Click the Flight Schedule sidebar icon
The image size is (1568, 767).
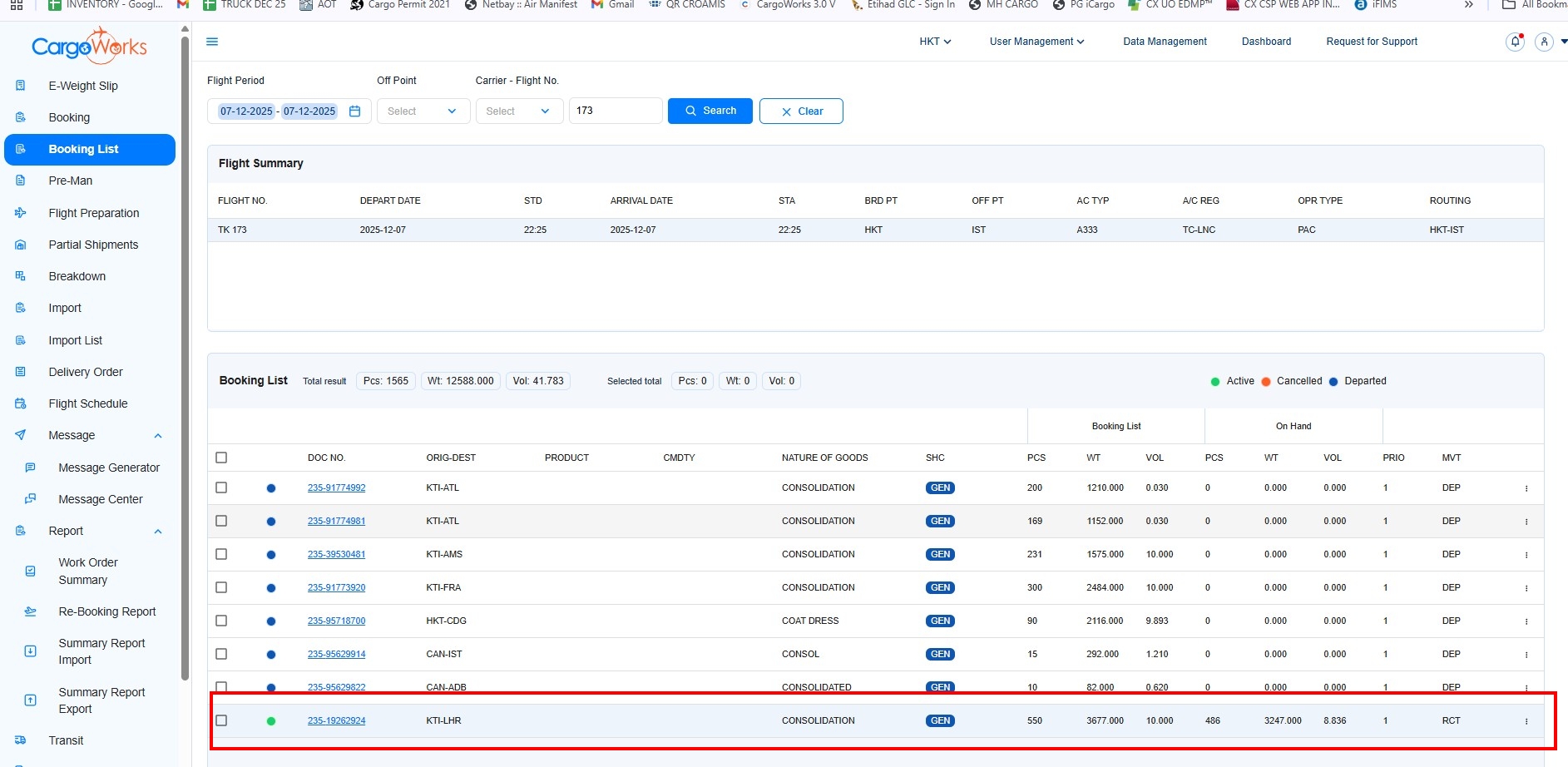(21, 403)
